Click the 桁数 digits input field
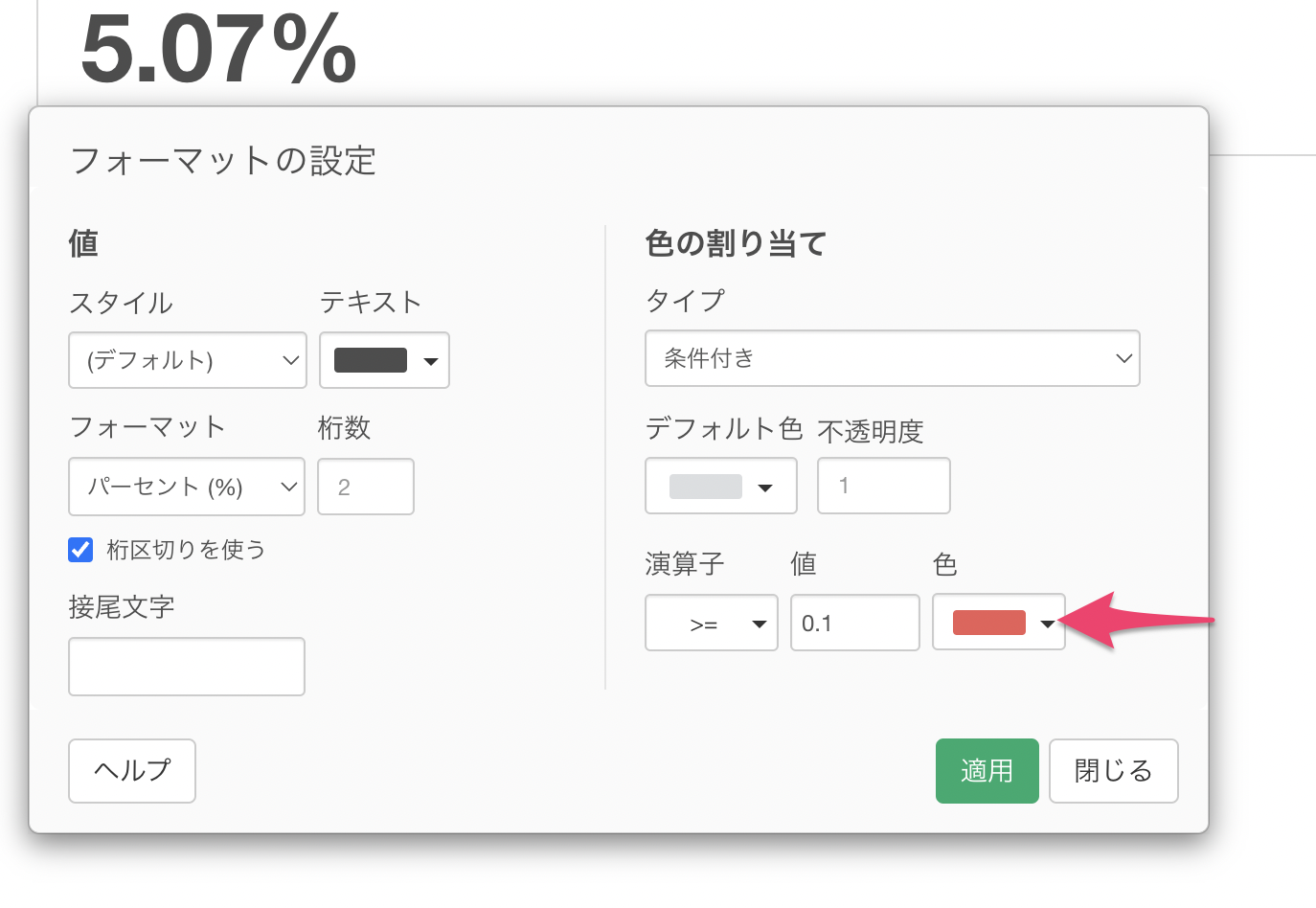 point(366,487)
